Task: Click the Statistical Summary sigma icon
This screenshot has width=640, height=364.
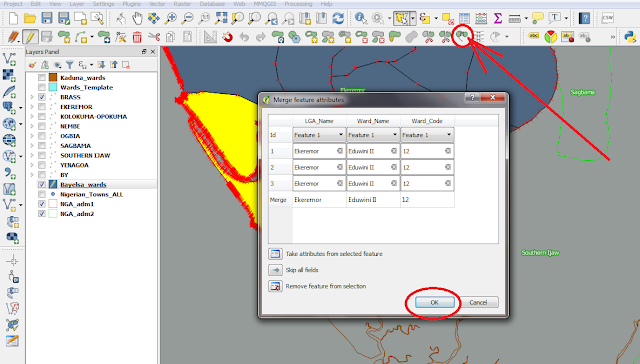Action: 498,18
